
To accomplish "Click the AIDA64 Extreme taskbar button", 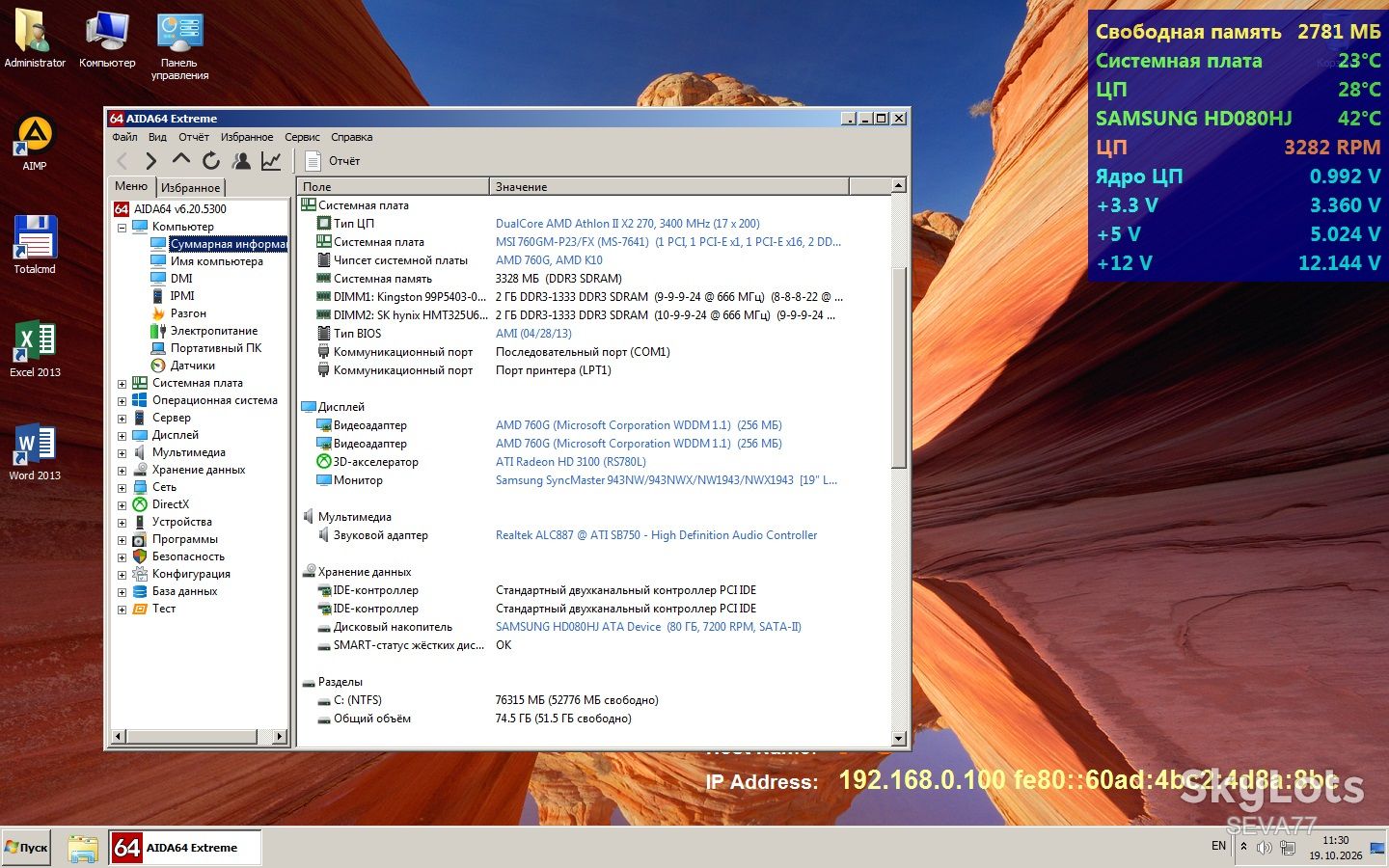I will click(x=184, y=848).
